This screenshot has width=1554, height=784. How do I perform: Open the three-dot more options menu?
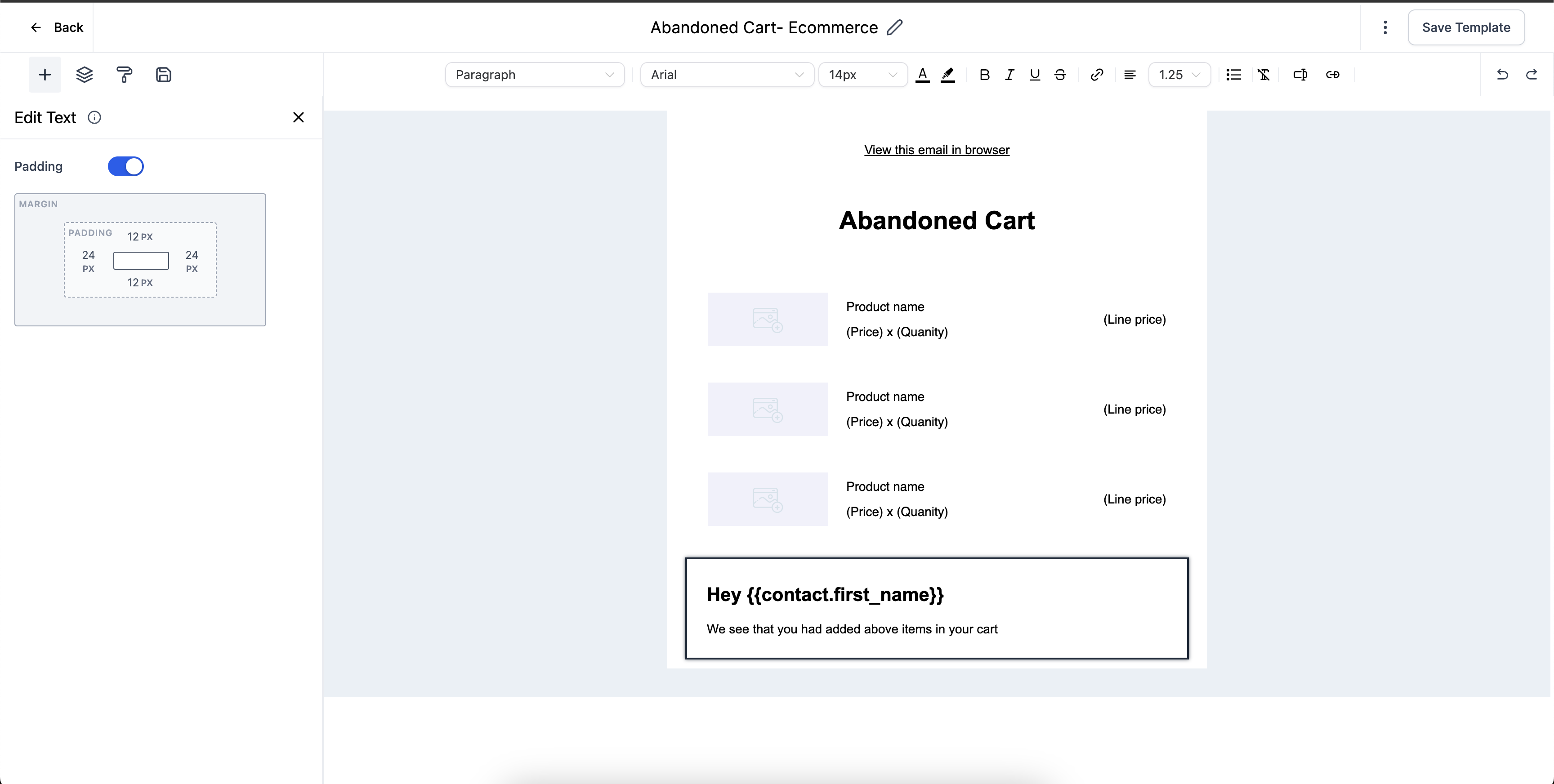pos(1385,27)
